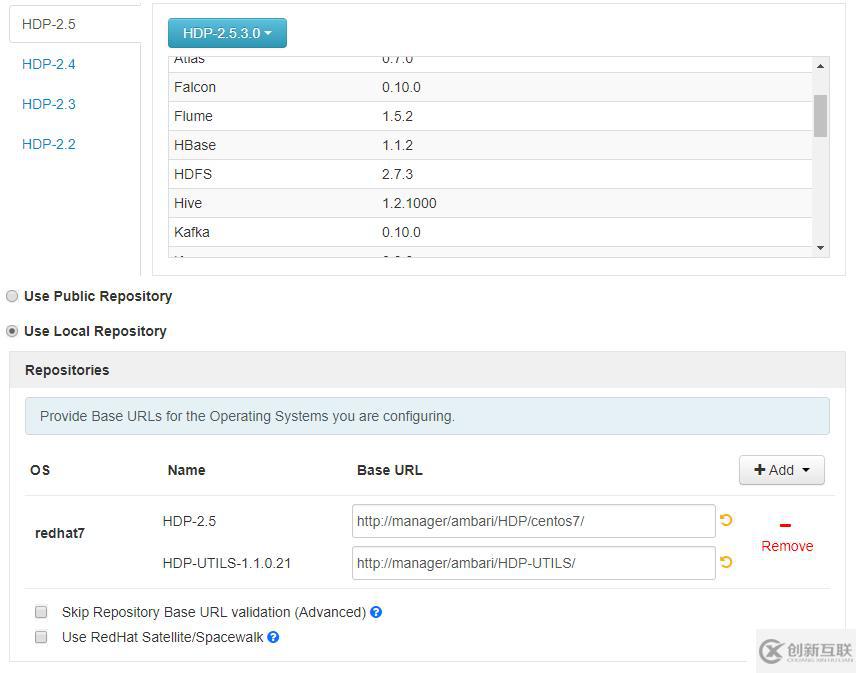Viewport: 856px width, 673px height.
Task: Click the Flume version 1.5.2 value
Action: pos(397,116)
